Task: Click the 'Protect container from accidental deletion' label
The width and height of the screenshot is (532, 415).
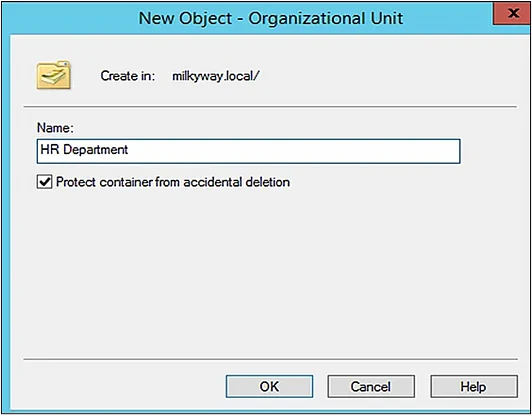Action: tap(173, 182)
